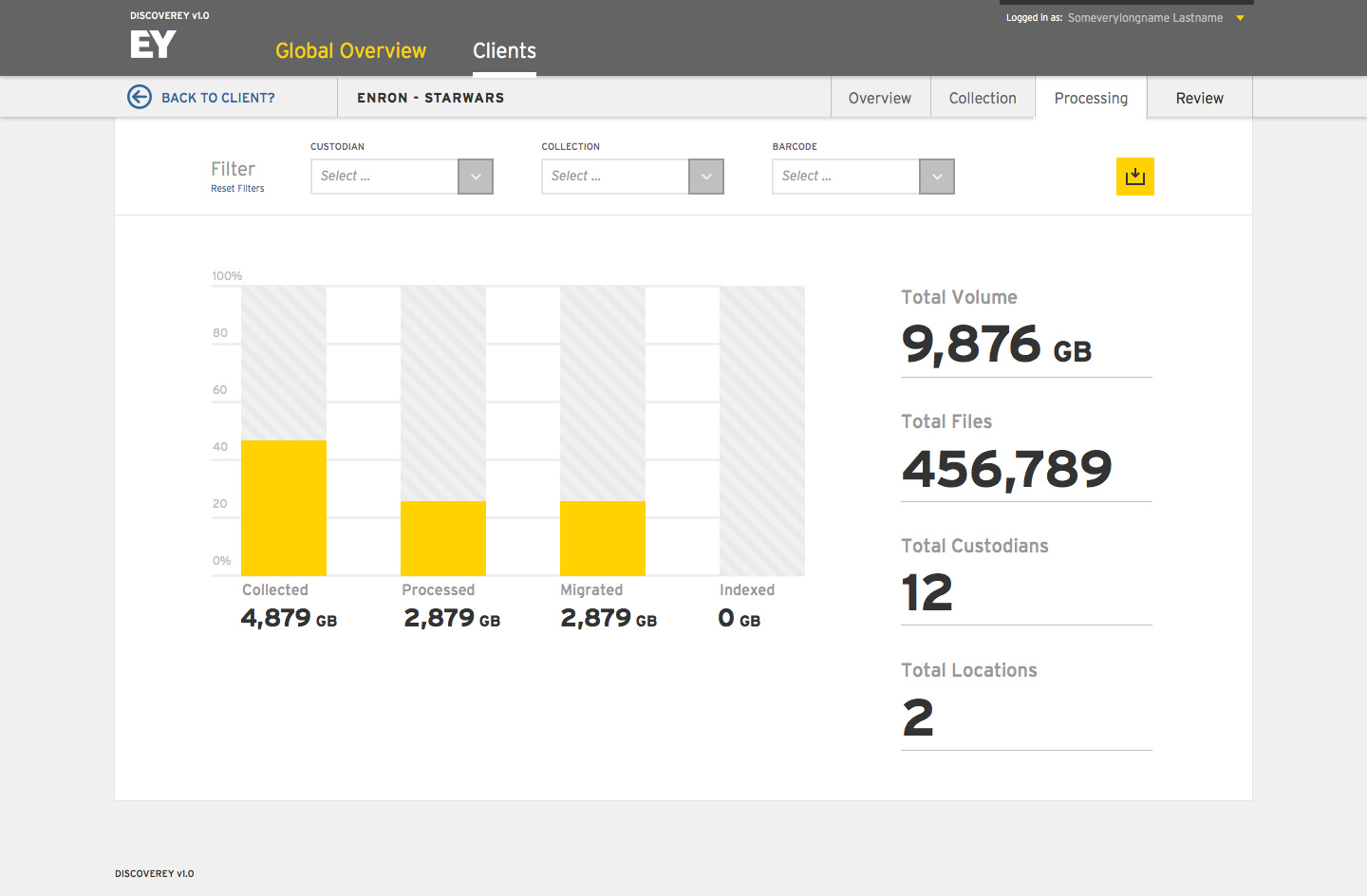Screen dimensions: 1367x896
Task: Click the back arrow circle icon
Action: pyautogui.click(x=140, y=97)
